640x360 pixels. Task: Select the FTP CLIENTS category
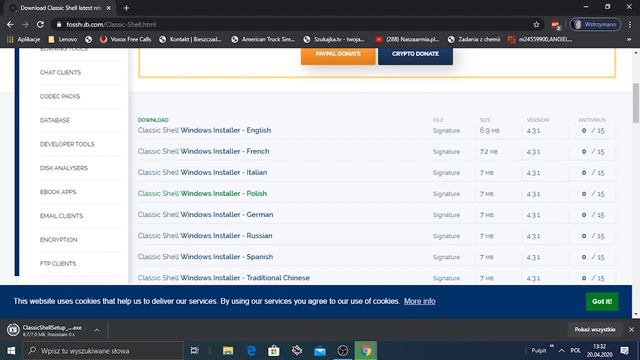58,263
